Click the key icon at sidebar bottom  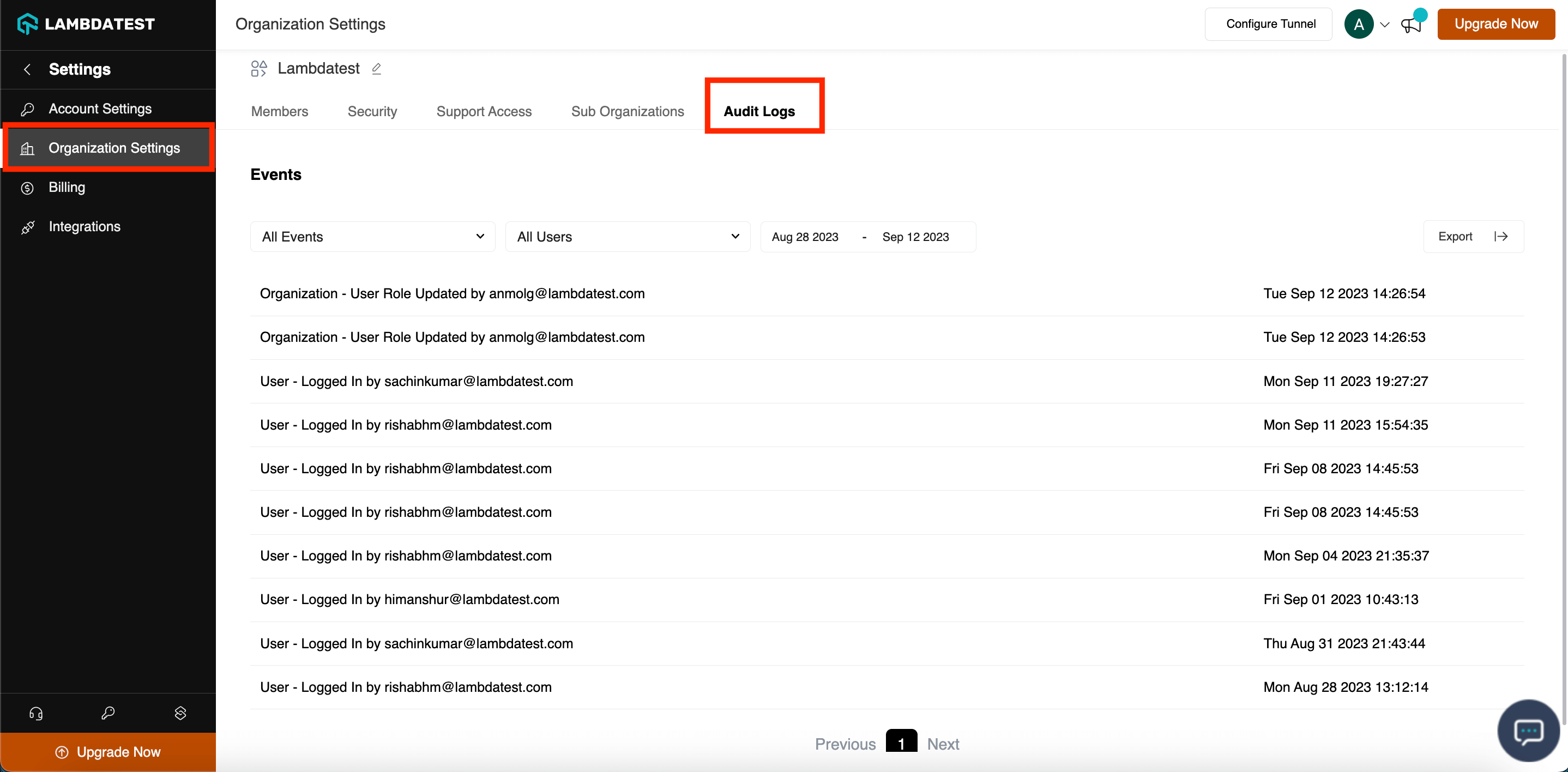coord(108,713)
